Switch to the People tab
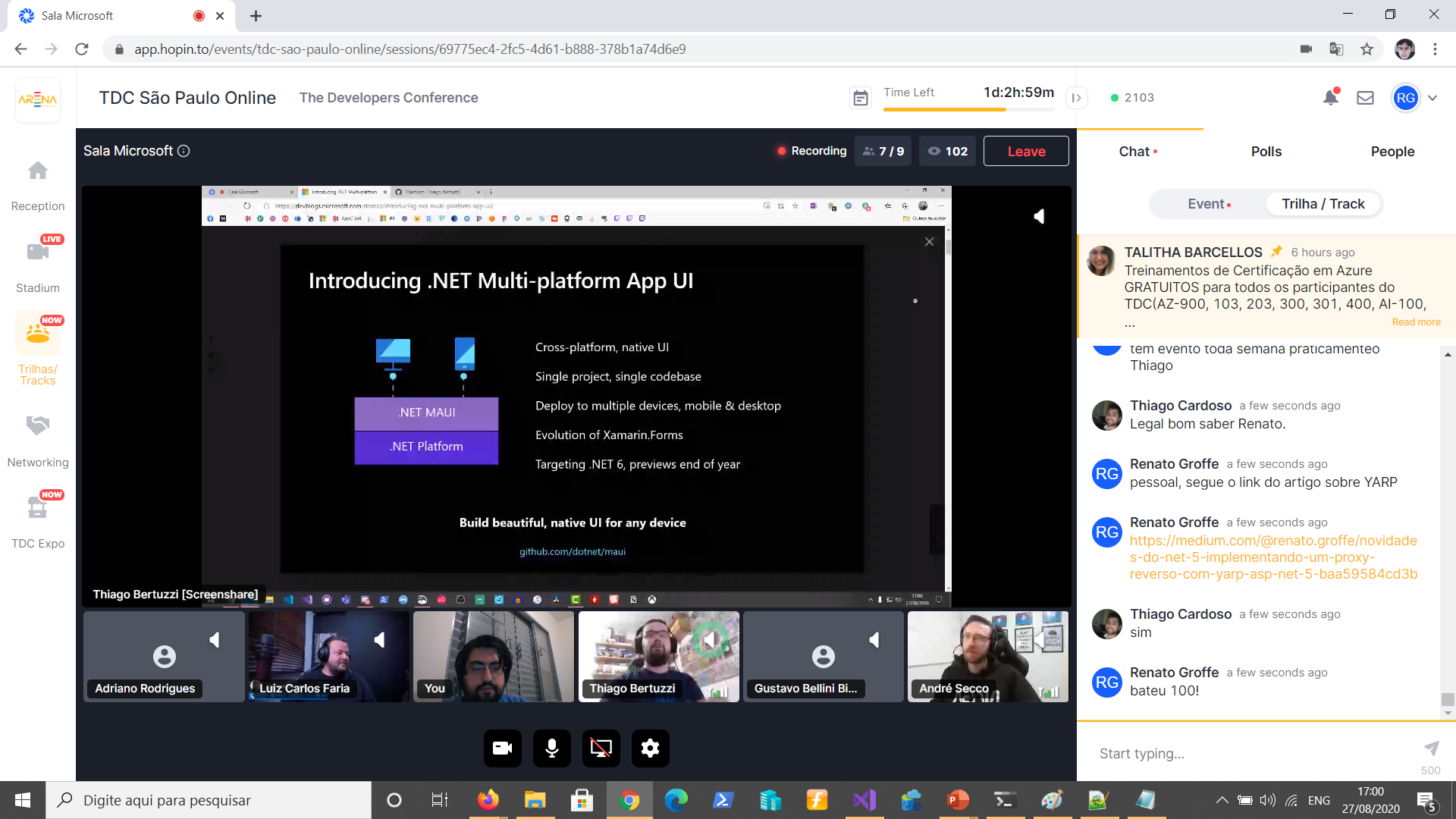 (x=1392, y=151)
